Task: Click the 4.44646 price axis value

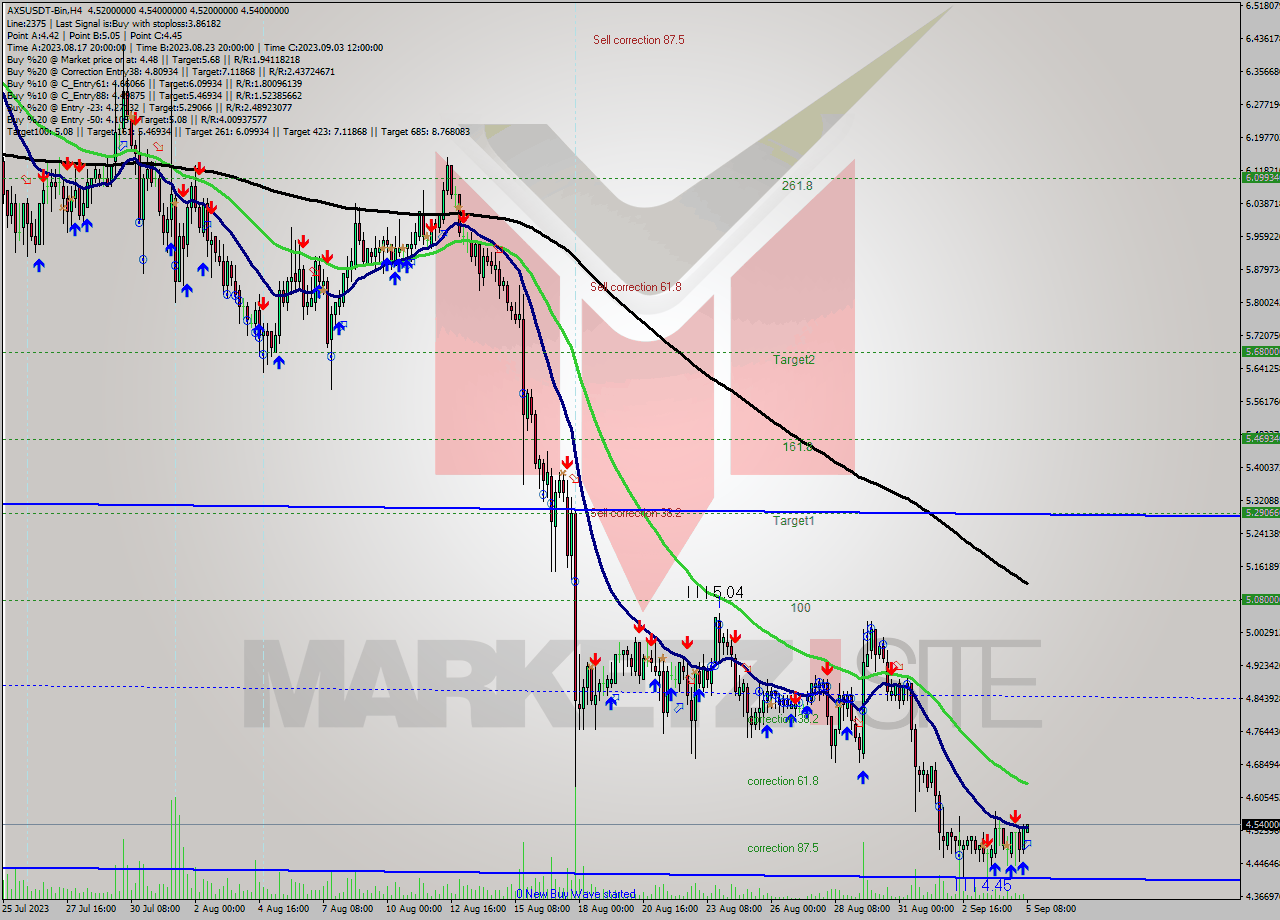Action: 1262,863
